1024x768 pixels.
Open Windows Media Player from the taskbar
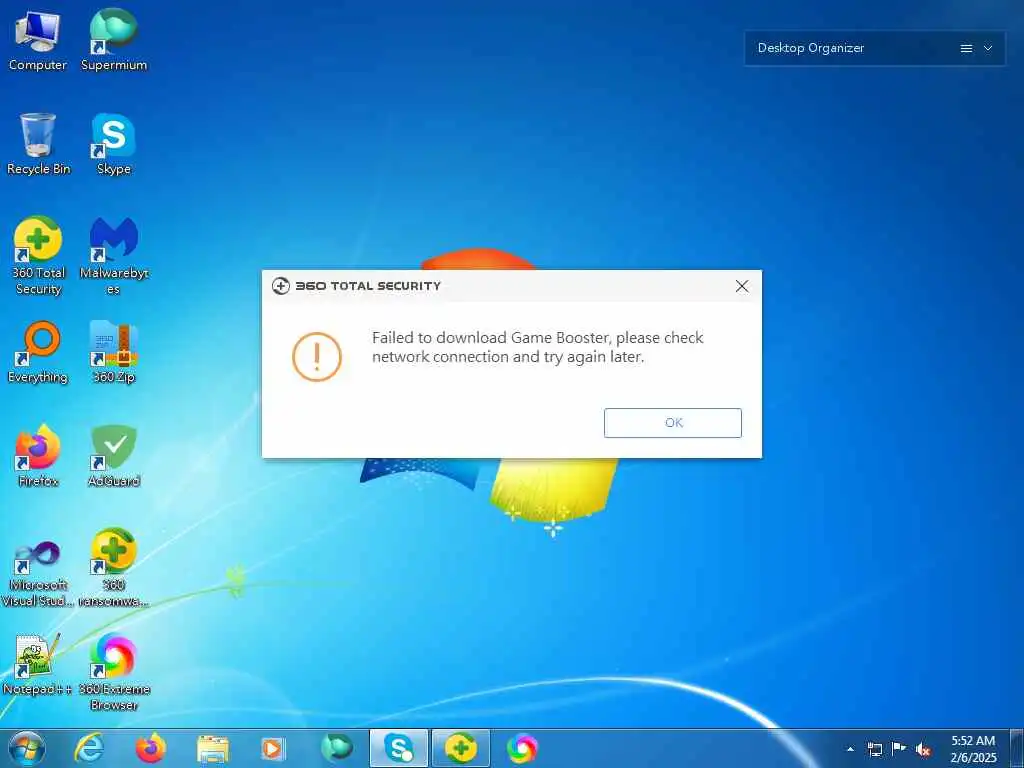pyautogui.click(x=273, y=749)
